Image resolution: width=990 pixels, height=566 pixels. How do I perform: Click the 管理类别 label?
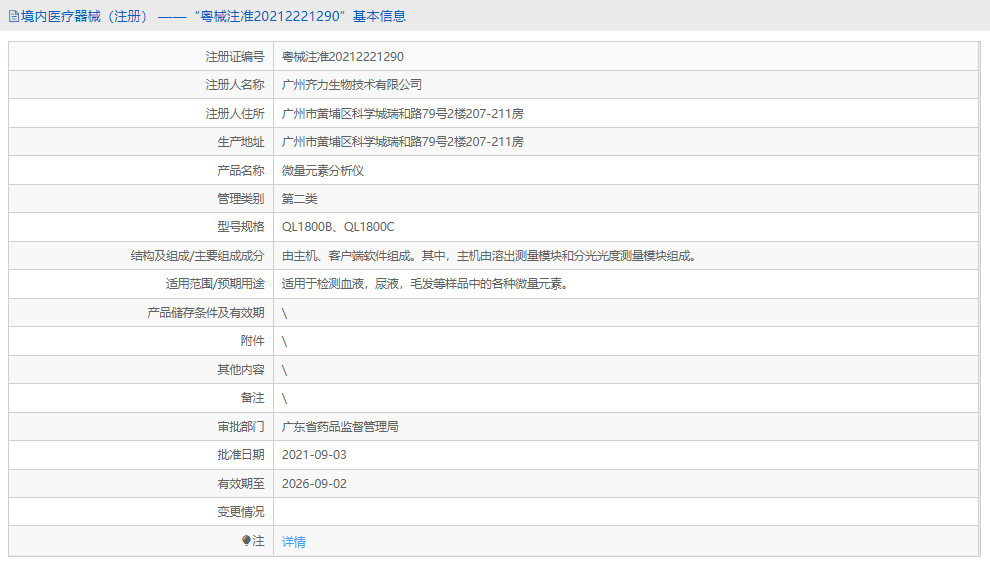[241, 198]
